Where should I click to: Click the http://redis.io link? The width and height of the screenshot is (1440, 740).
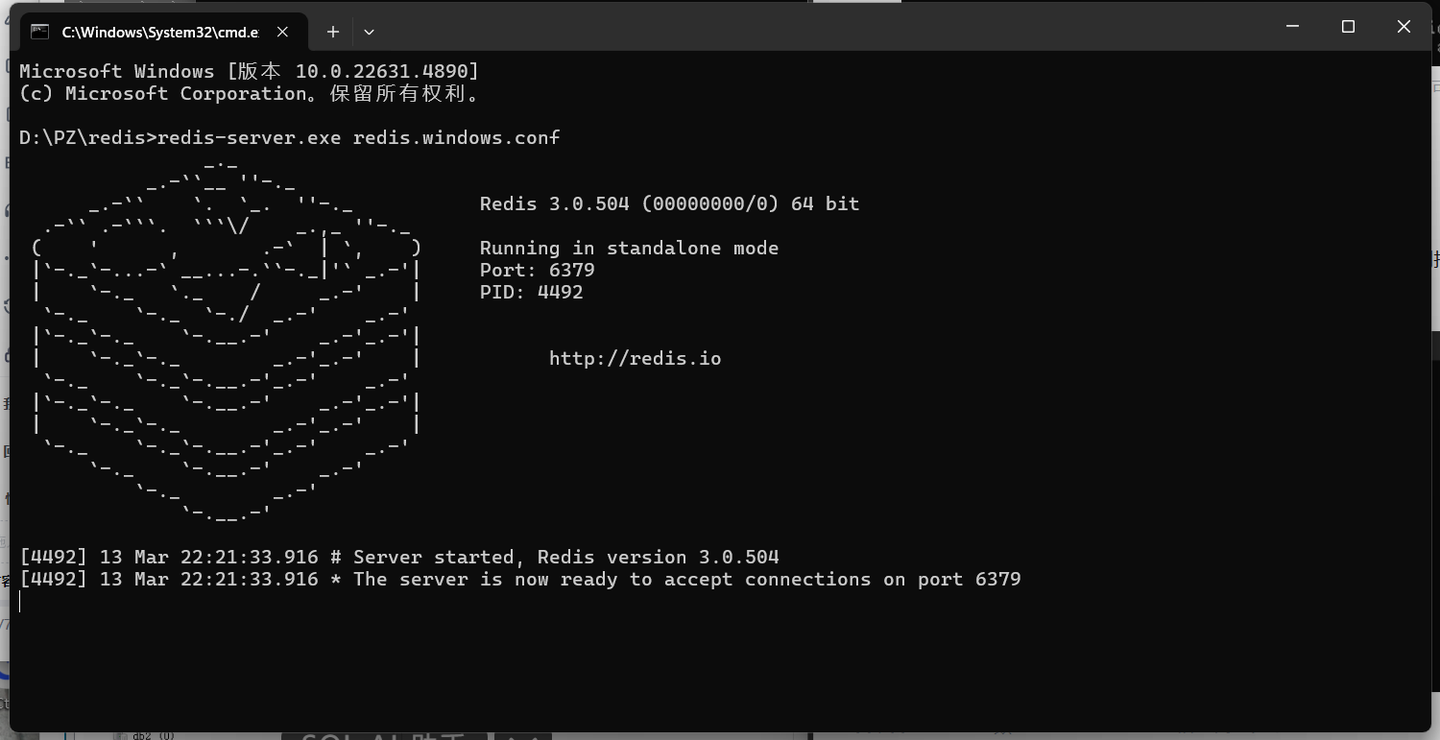[634, 357]
